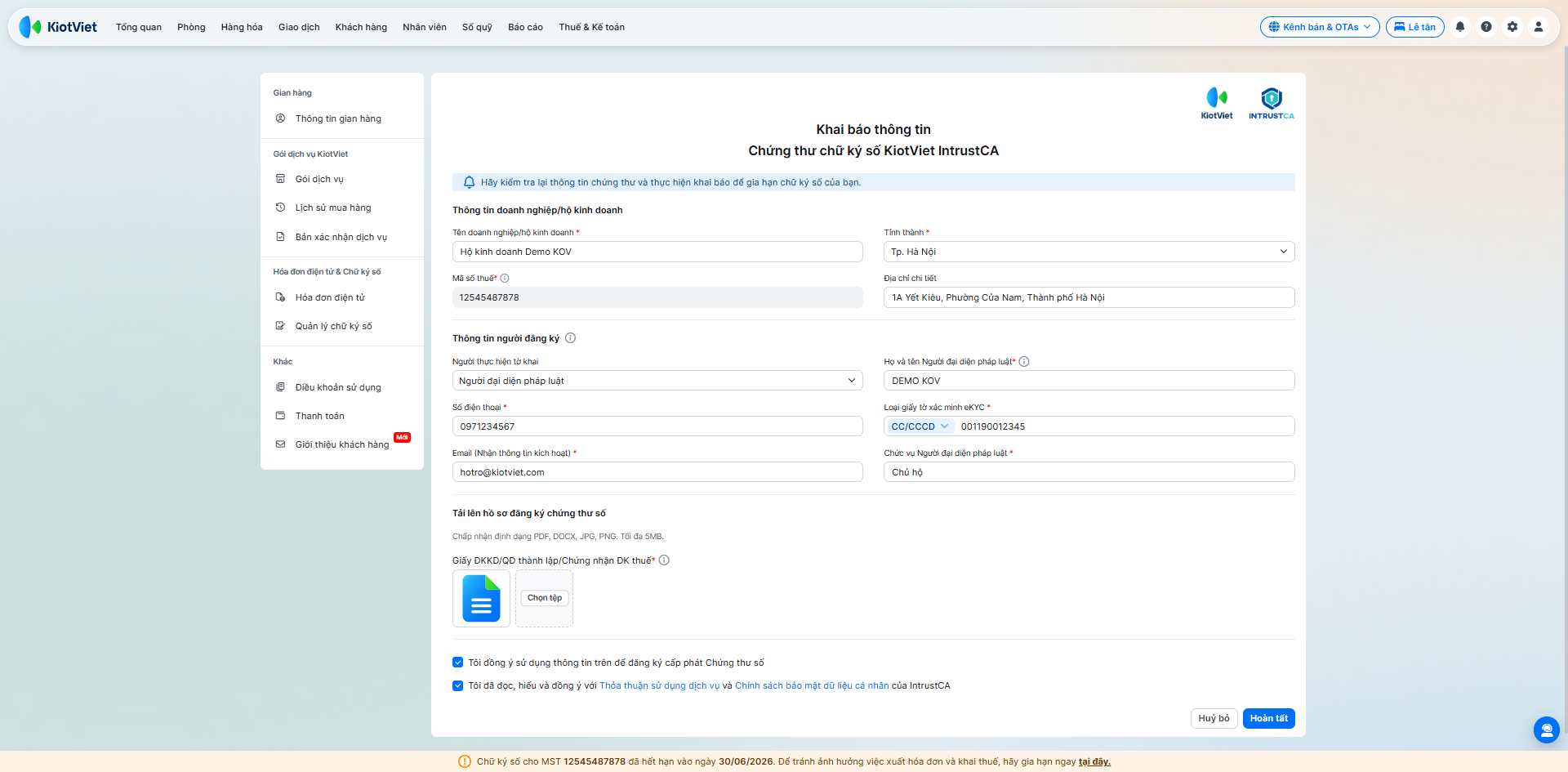Image resolution: width=1568 pixels, height=772 pixels.
Task: Click the info icon next to Mã số thuế
Action: point(505,279)
